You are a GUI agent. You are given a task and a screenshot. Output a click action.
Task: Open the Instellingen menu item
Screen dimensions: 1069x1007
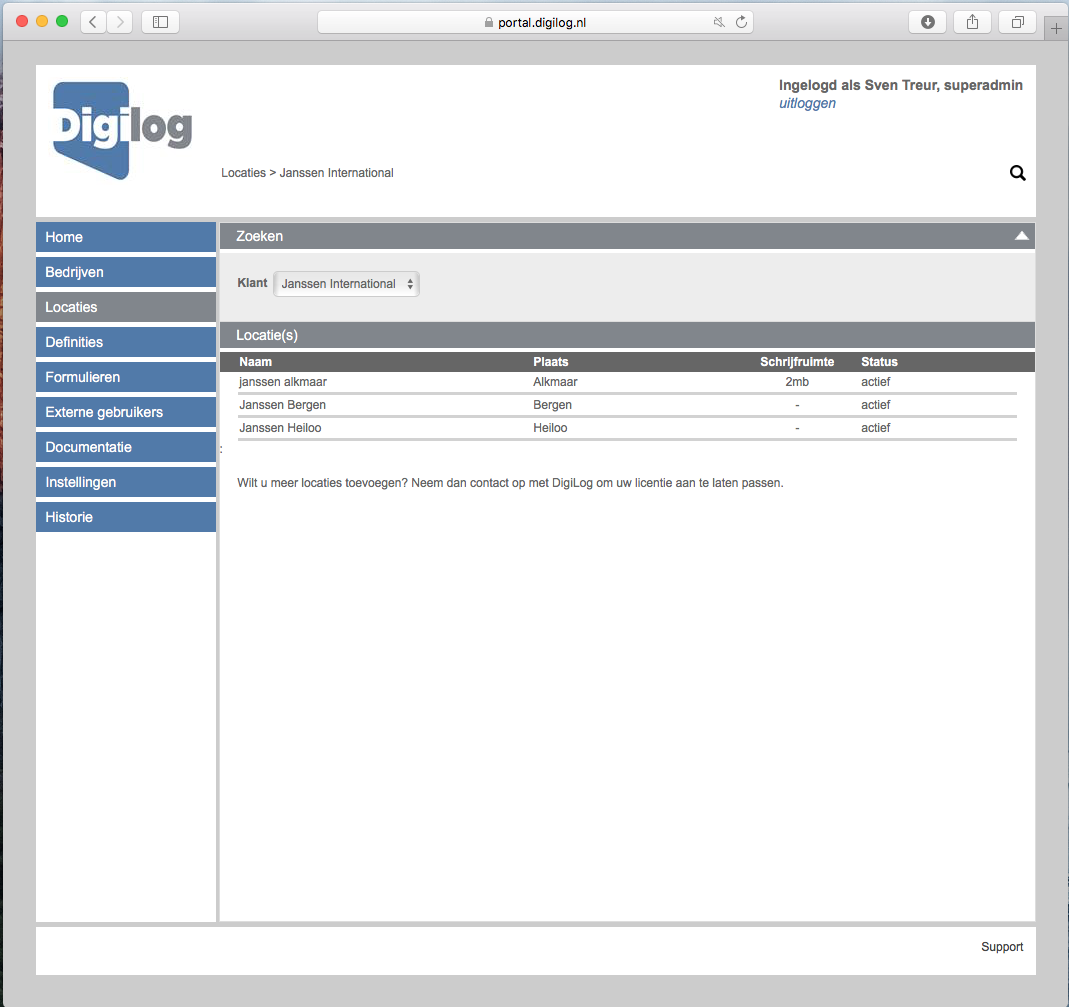tap(126, 482)
